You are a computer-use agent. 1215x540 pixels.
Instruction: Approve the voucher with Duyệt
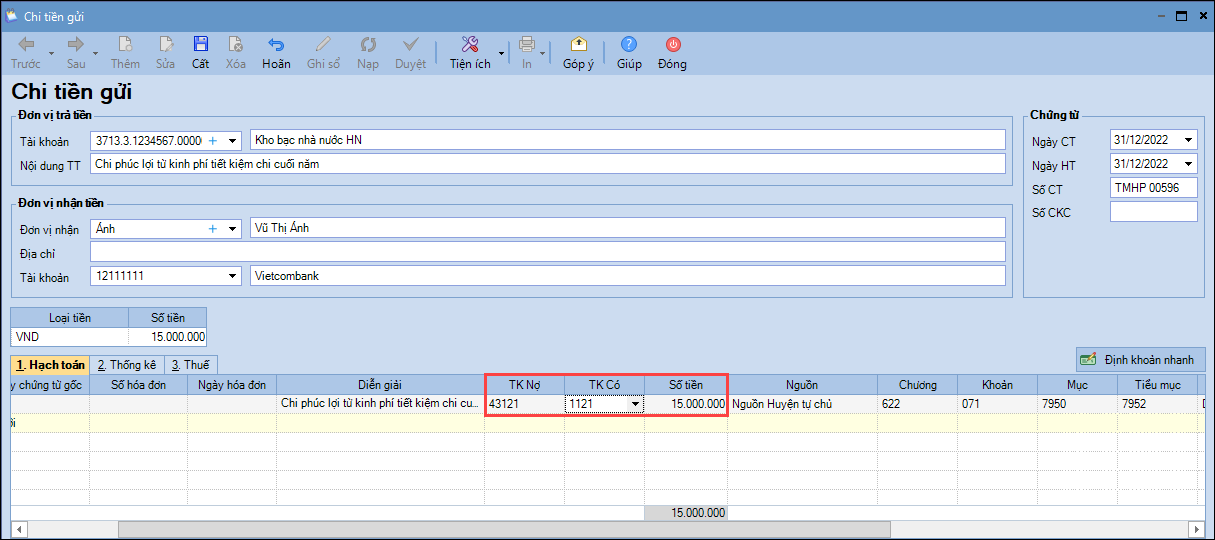click(410, 53)
